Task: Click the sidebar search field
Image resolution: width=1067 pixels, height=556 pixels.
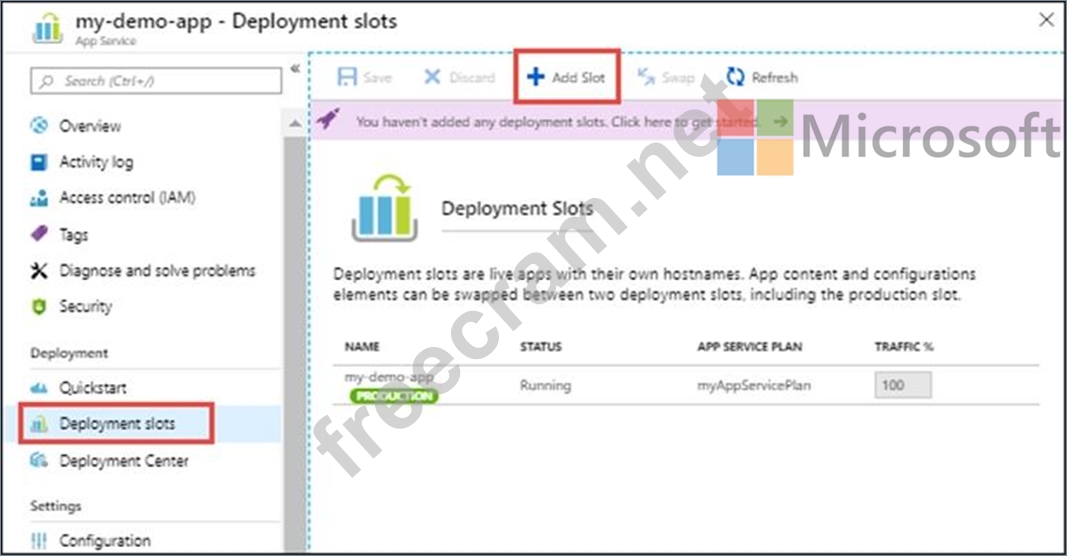Action: (156, 81)
